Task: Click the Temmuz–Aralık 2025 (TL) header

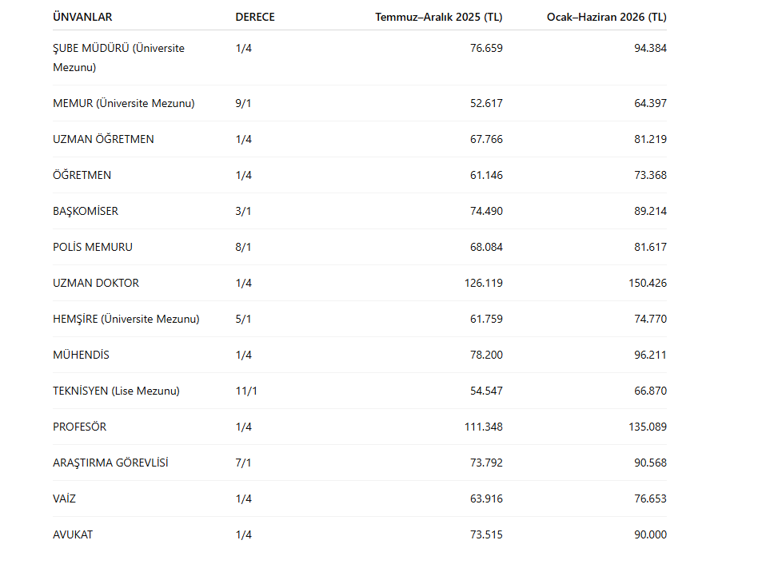Action: pos(439,18)
